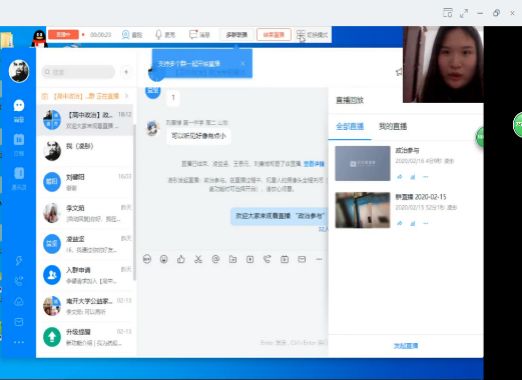
Task: Close the blue tooltip bubble
Action: 243,63
